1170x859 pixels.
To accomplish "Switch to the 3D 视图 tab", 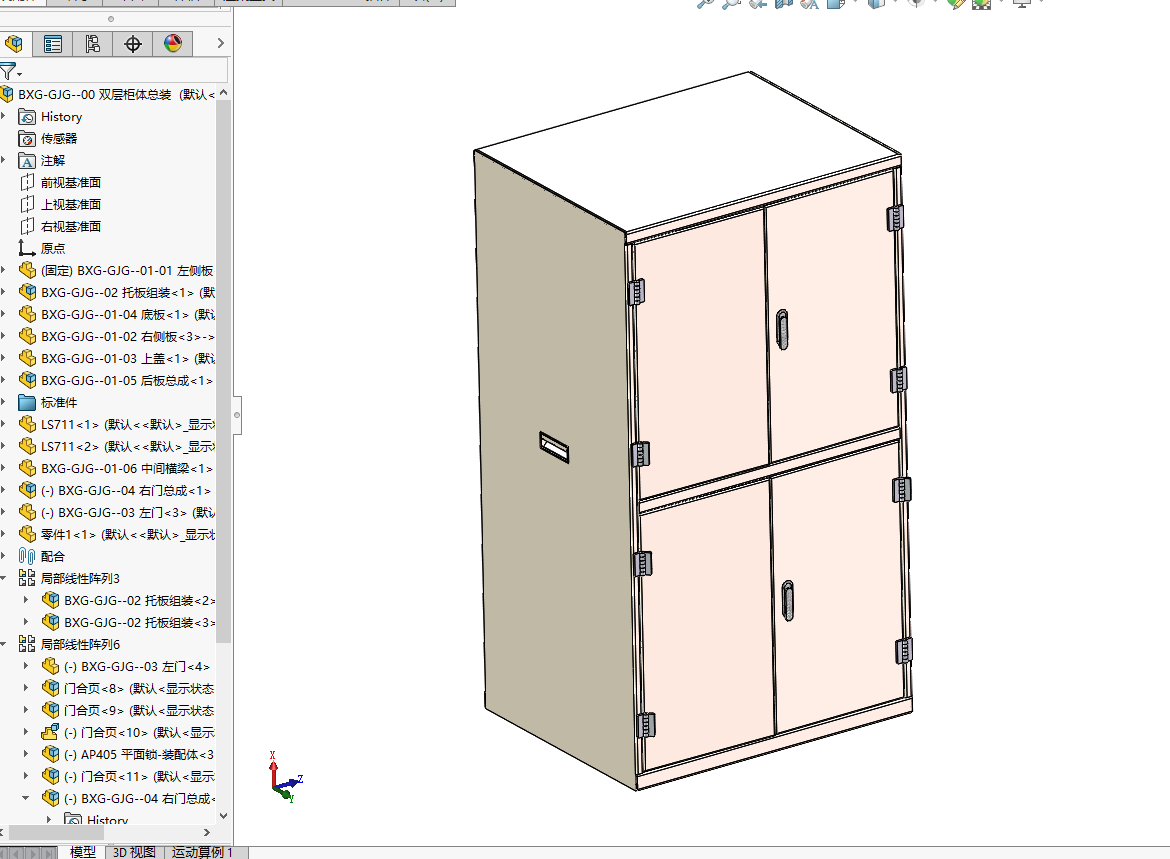I will [134, 852].
